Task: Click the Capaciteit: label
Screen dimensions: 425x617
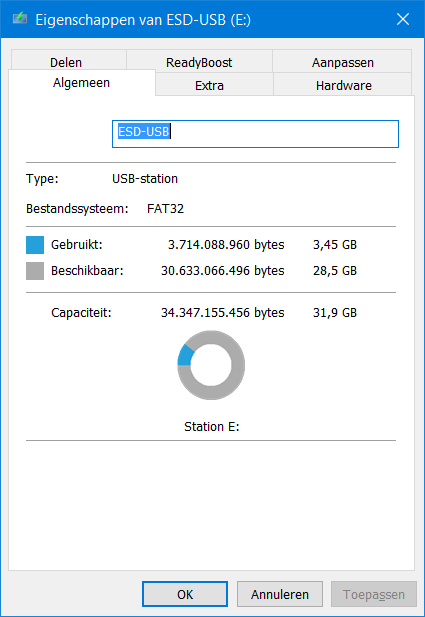Action: coord(81,313)
